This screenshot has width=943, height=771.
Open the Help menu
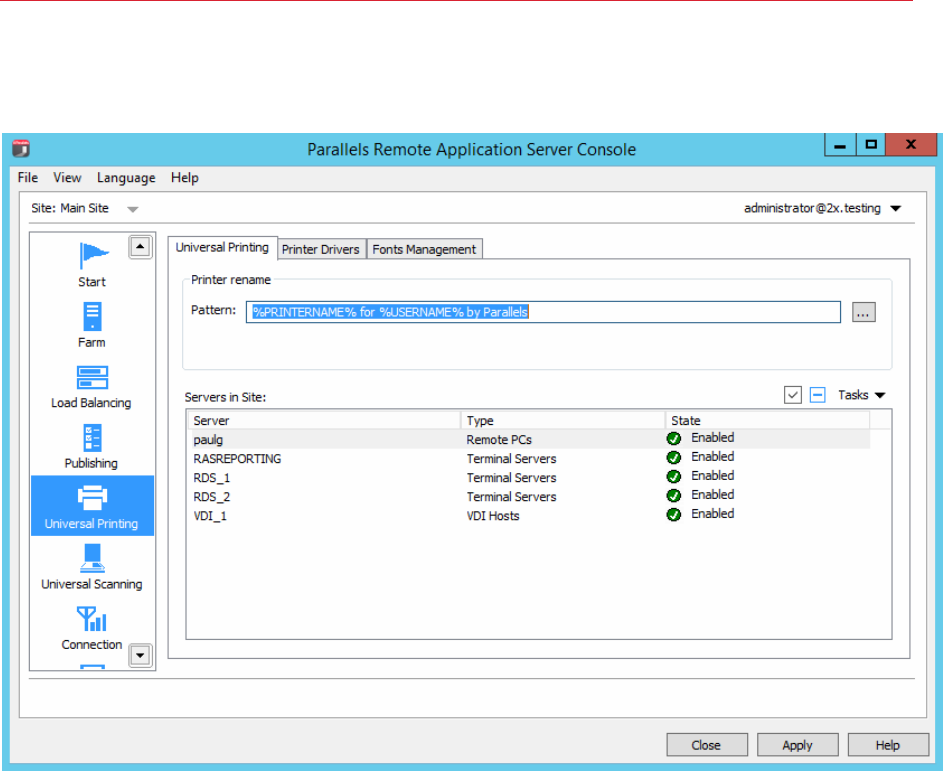[185, 178]
